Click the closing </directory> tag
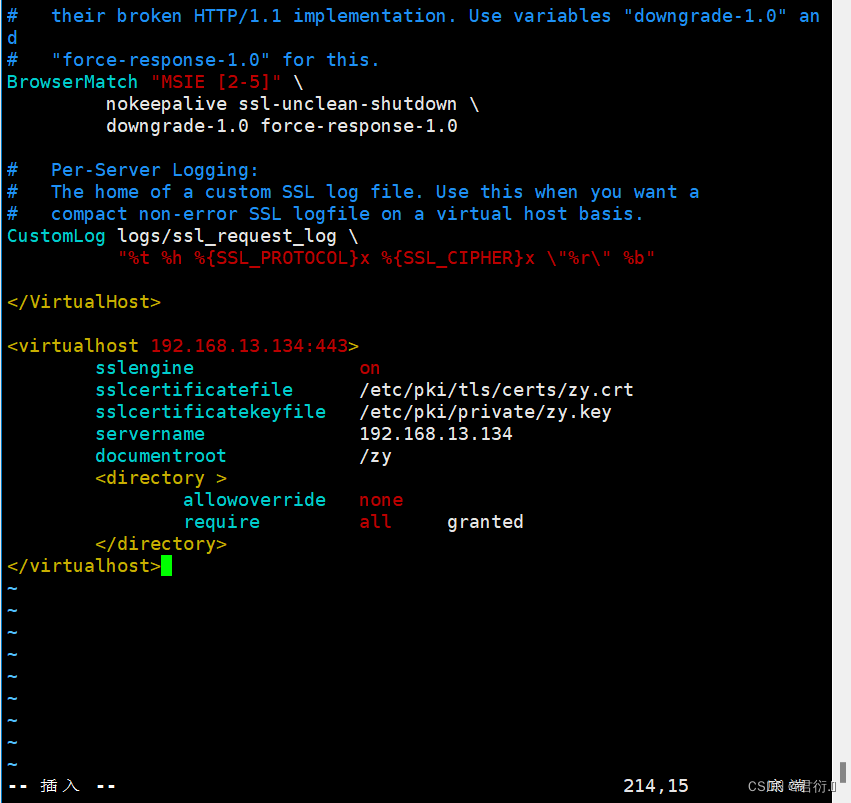The width and height of the screenshot is (851, 803). tap(161, 544)
